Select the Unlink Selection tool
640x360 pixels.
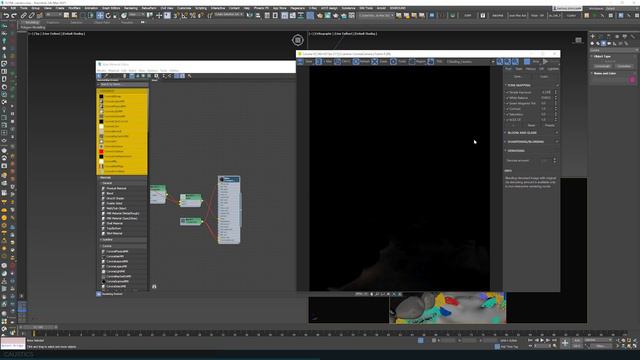coord(31,16)
